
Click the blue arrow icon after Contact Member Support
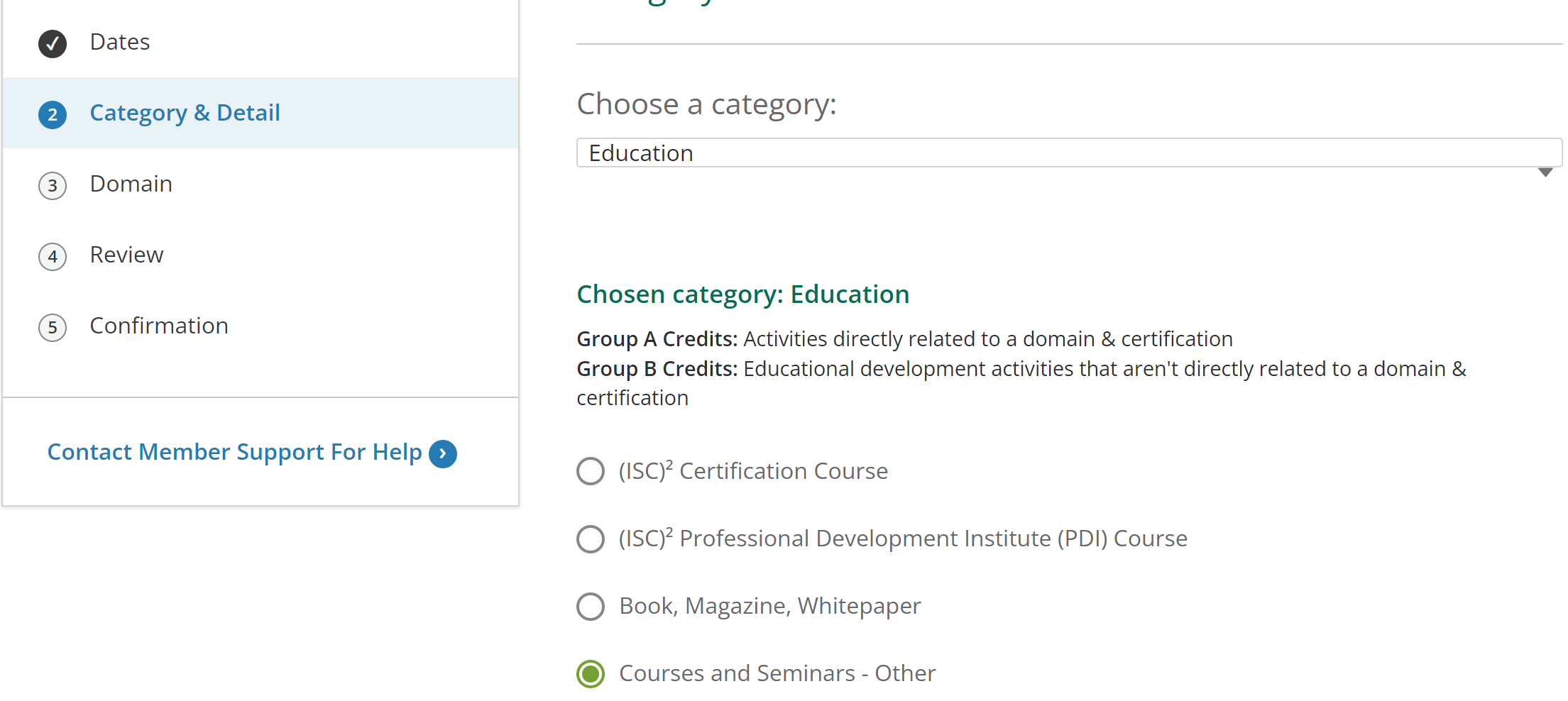443,454
